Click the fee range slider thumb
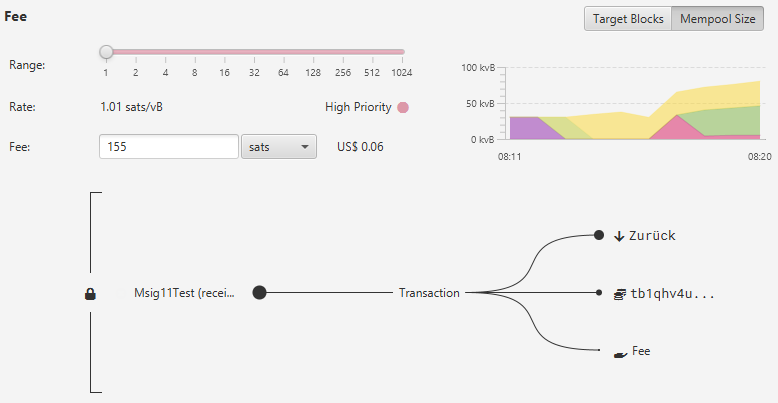The image size is (778, 403). pos(106,52)
